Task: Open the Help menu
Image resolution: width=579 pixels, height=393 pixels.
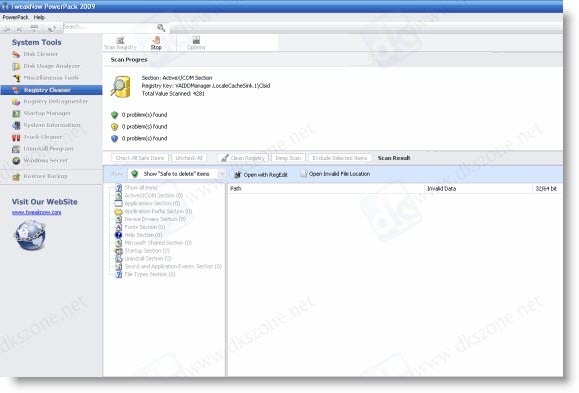Action: click(x=39, y=17)
